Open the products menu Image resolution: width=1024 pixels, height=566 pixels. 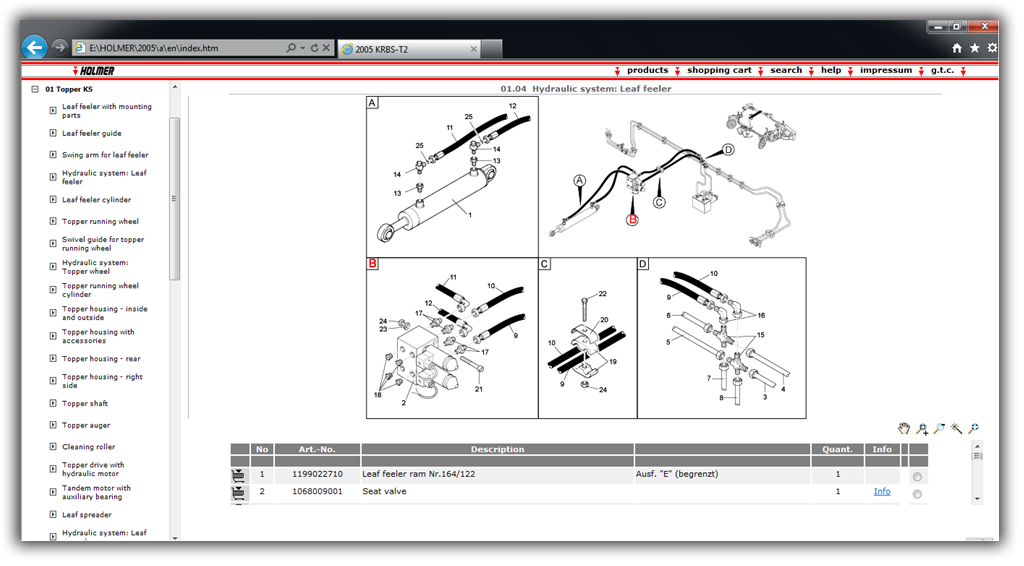point(647,70)
